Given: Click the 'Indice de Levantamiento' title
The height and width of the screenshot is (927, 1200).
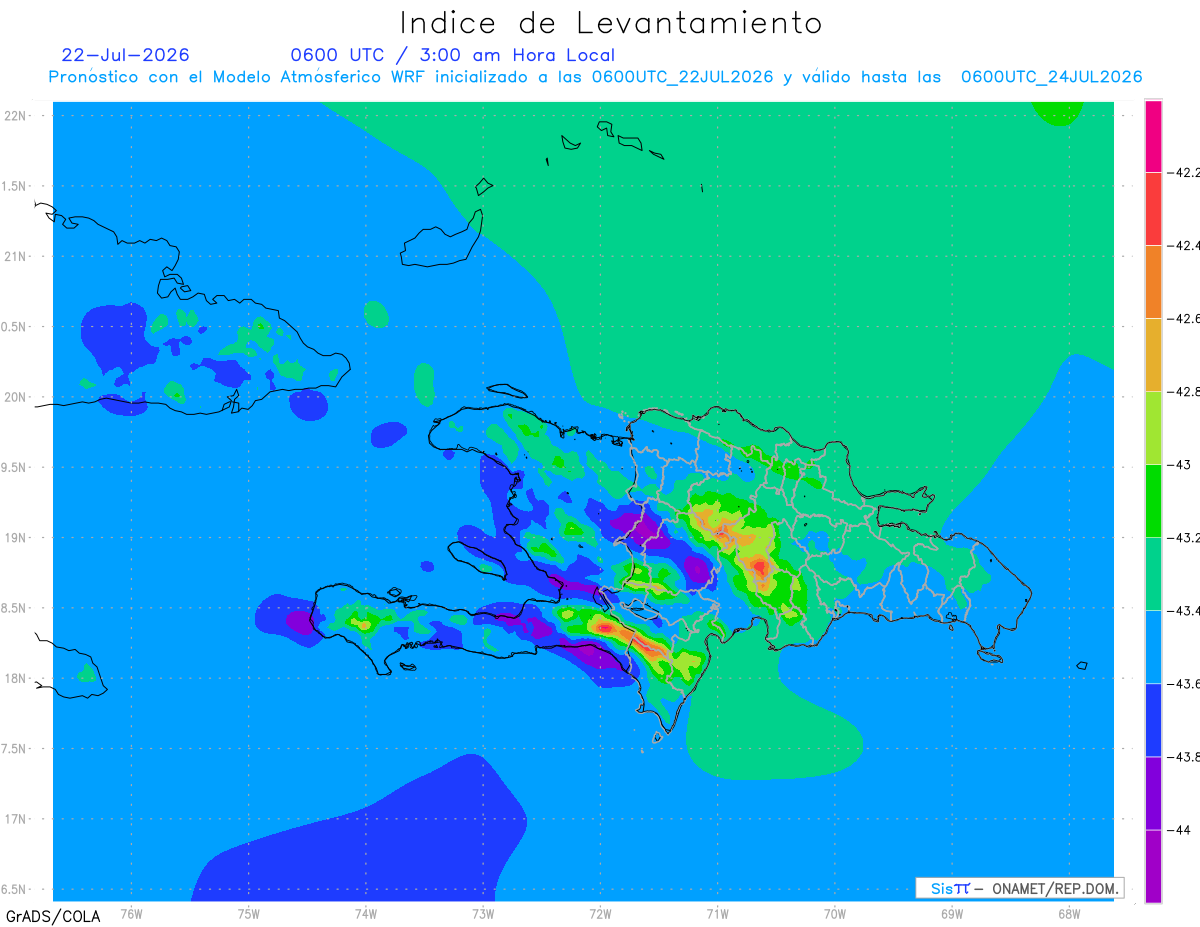Looking at the screenshot, I should [611, 23].
